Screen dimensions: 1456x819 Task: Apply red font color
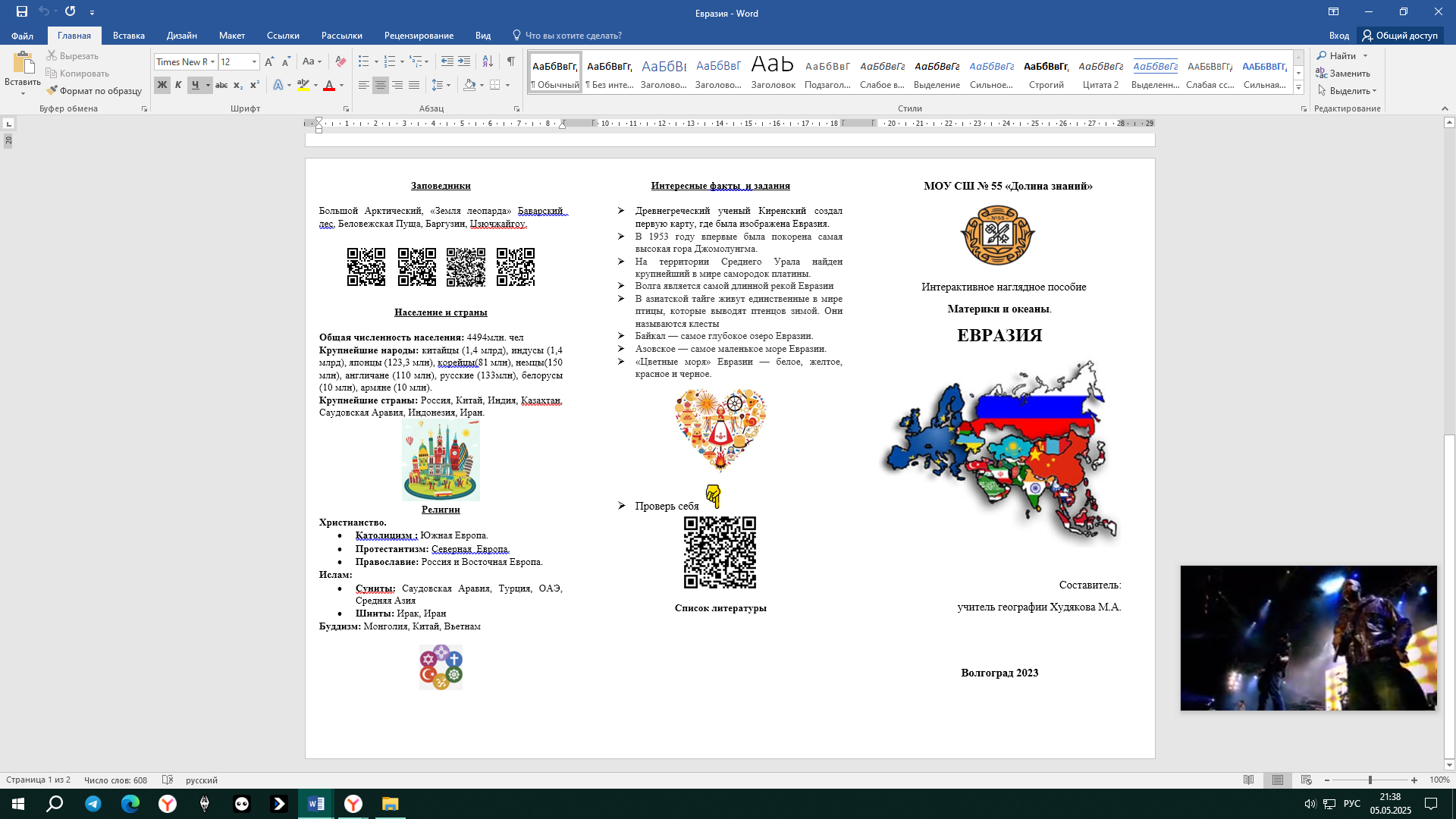coord(329,86)
